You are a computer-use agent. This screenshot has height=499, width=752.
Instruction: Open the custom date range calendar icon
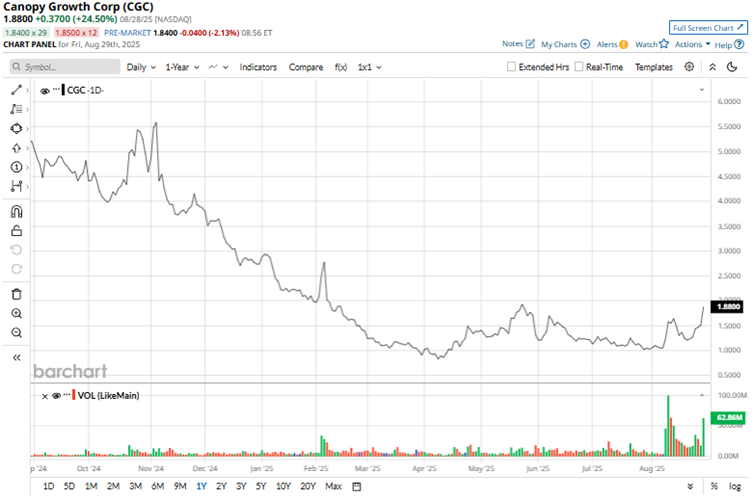(356, 487)
